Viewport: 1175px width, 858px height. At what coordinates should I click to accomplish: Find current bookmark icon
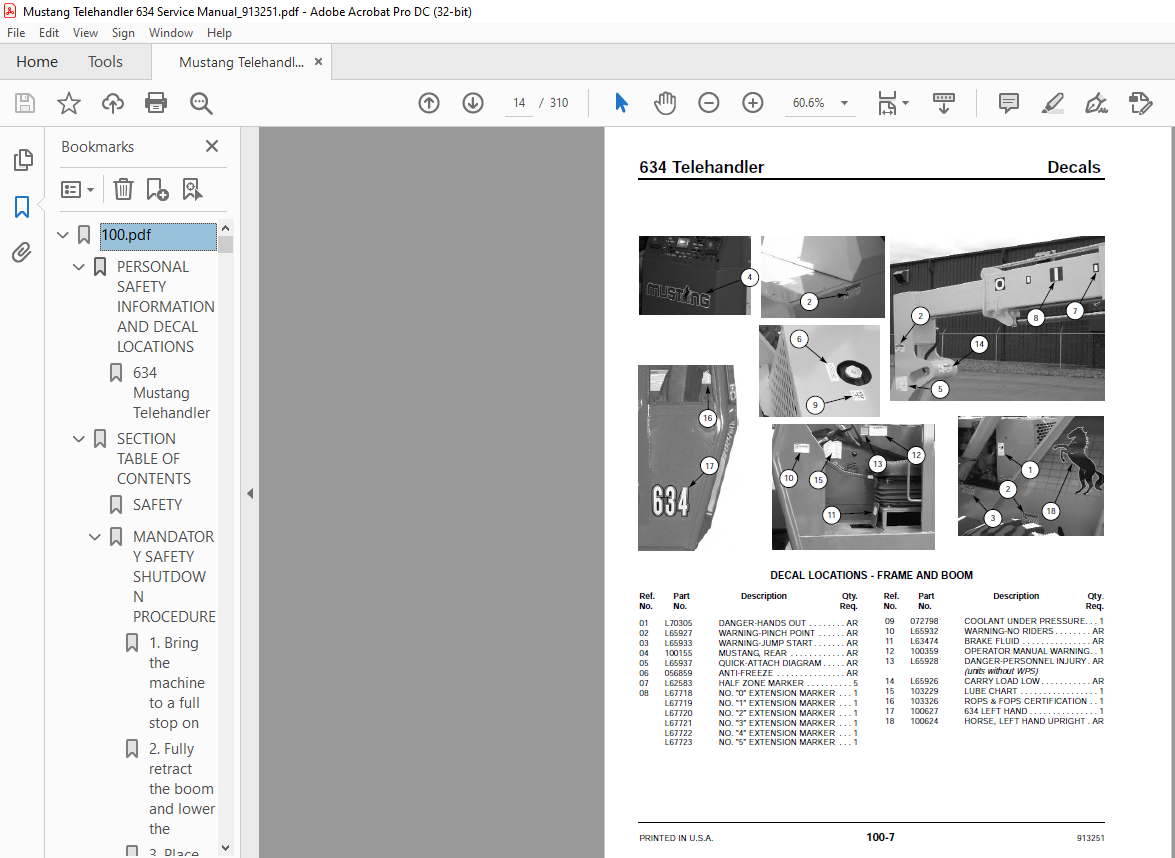(x=192, y=190)
